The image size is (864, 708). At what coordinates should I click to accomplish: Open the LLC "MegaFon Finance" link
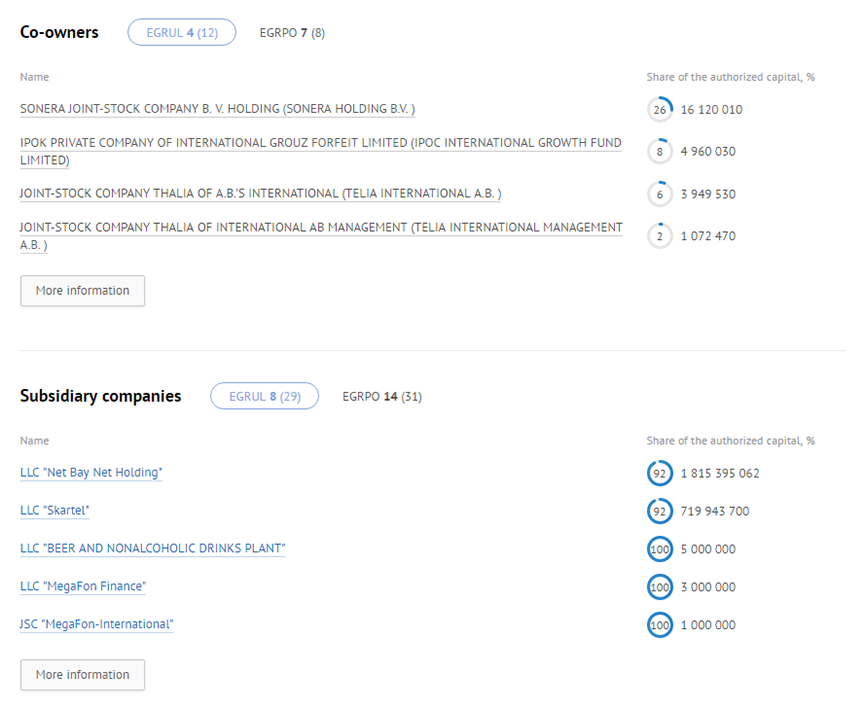pos(83,586)
